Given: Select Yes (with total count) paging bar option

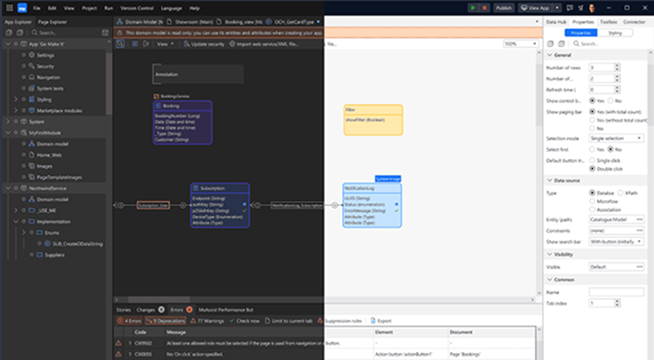Looking at the screenshot, I should pyautogui.click(x=592, y=112).
